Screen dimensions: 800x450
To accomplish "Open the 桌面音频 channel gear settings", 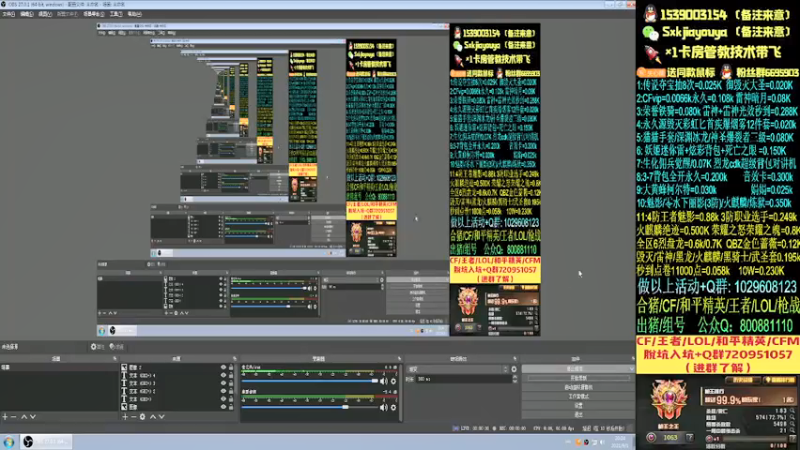I will point(393,408).
